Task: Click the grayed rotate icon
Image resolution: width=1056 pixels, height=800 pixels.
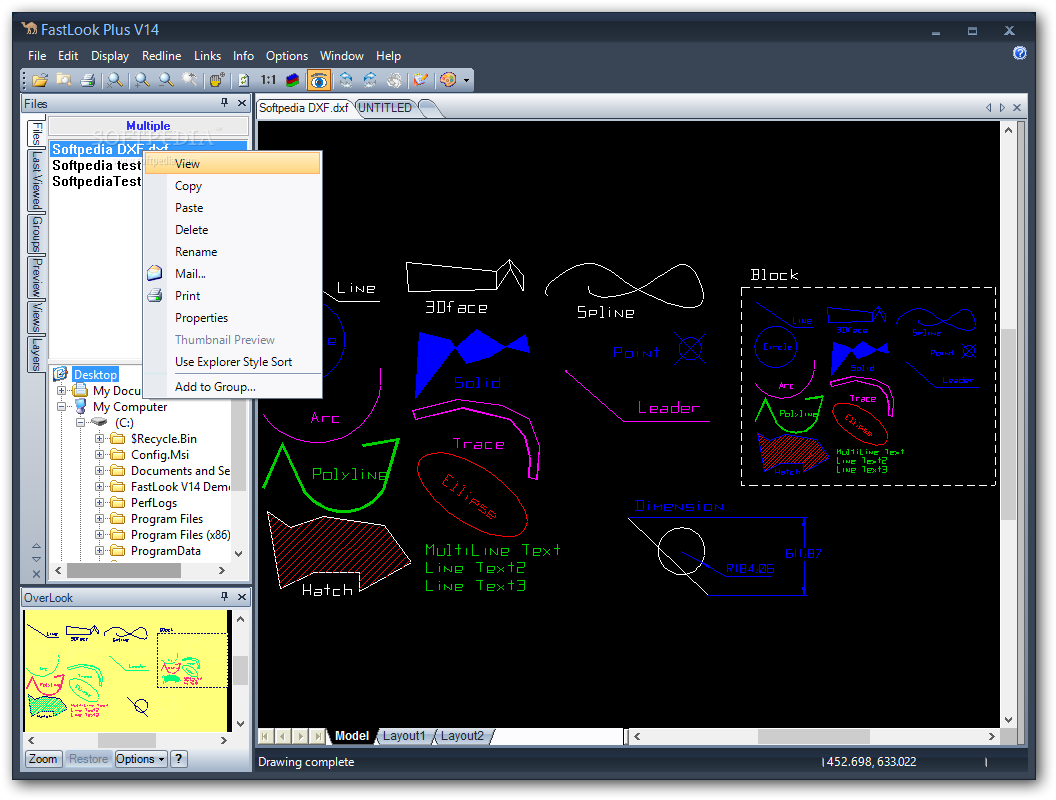Action: coord(394,80)
